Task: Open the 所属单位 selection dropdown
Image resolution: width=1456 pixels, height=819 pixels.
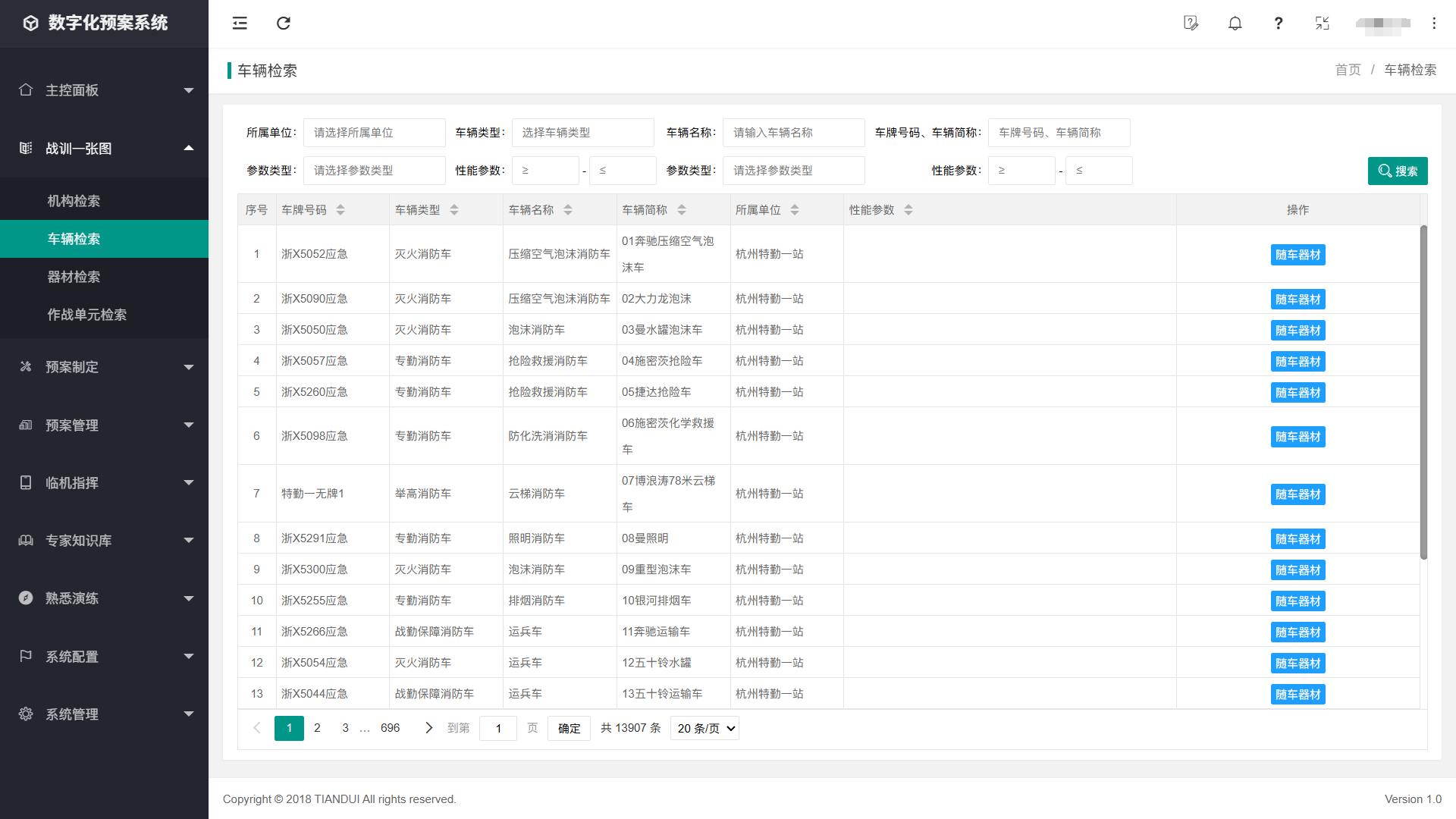Action: [374, 133]
